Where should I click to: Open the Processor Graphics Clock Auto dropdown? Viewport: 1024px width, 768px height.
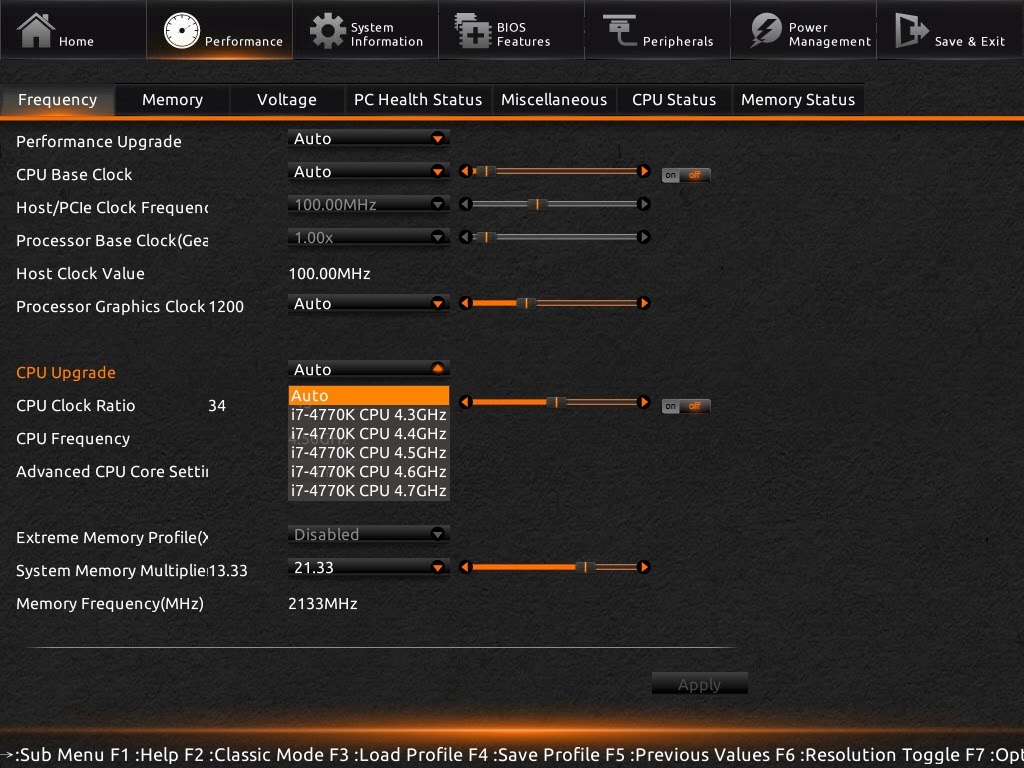point(368,303)
